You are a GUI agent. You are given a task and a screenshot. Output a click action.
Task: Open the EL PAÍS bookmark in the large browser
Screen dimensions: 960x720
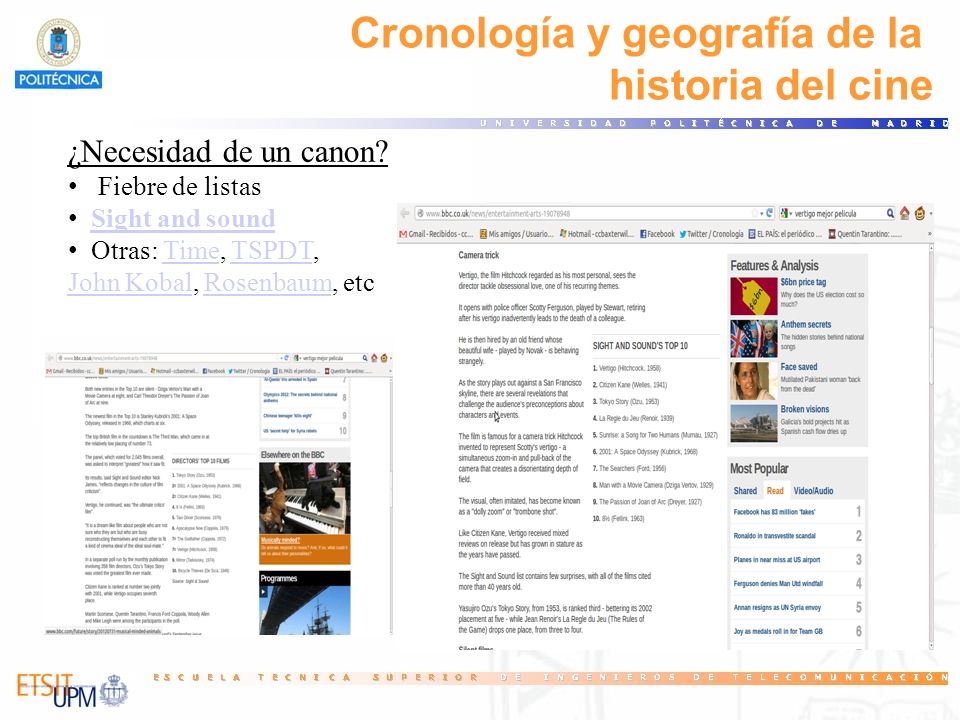coord(785,234)
